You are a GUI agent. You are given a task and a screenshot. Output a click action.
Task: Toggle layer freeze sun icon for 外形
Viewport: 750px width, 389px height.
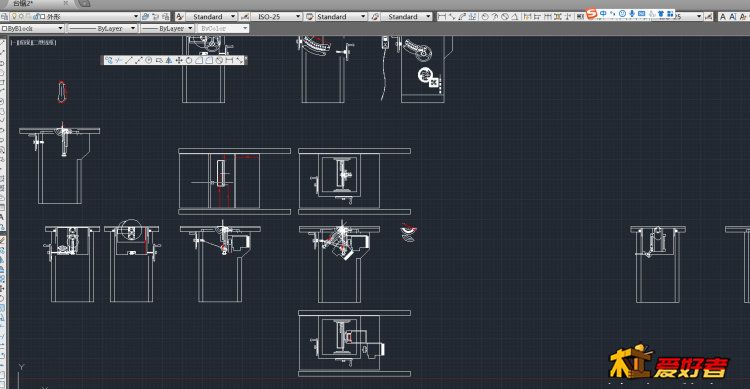pos(22,17)
